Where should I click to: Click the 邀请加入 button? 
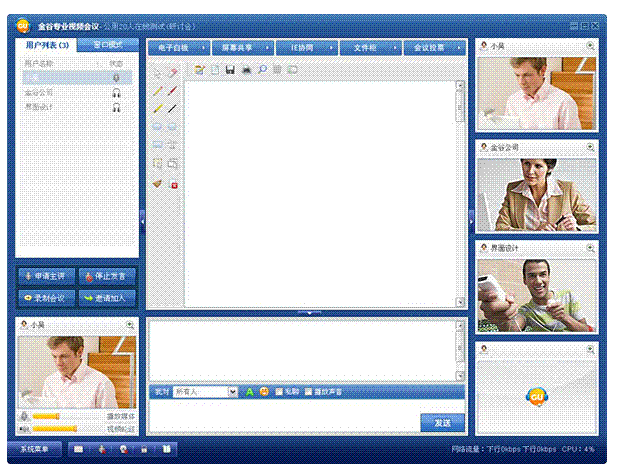pos(107,298)
